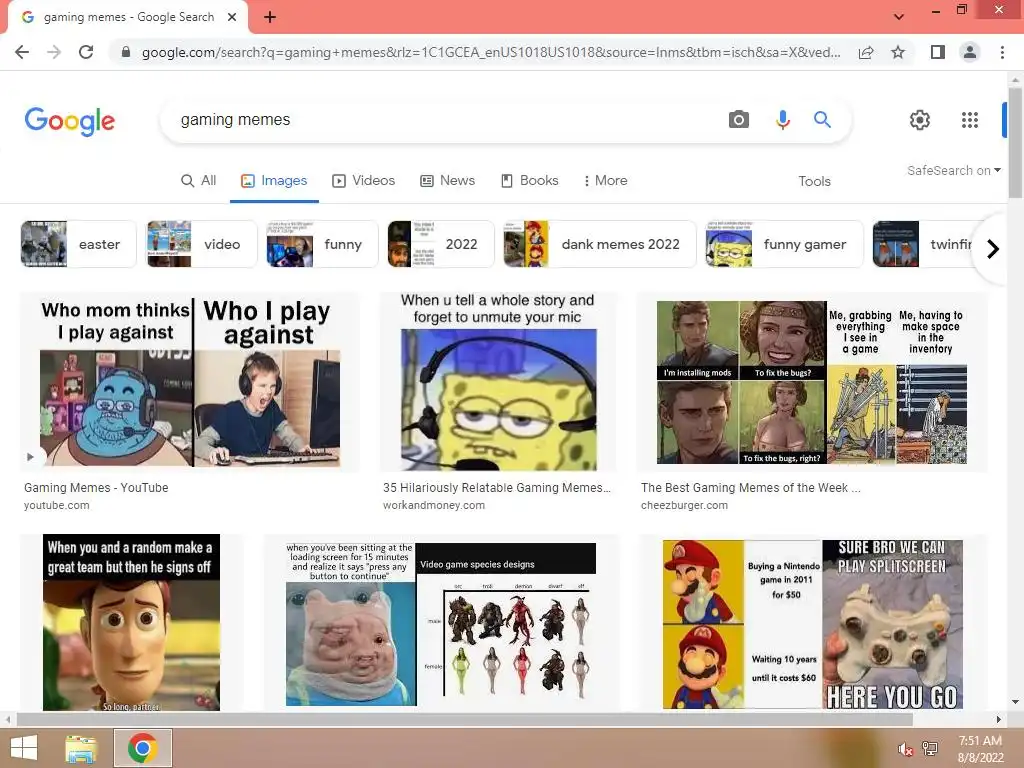This screenshot has height=768, width=1024.
Task: Filter by easter chip
Action: pos(78,244)
